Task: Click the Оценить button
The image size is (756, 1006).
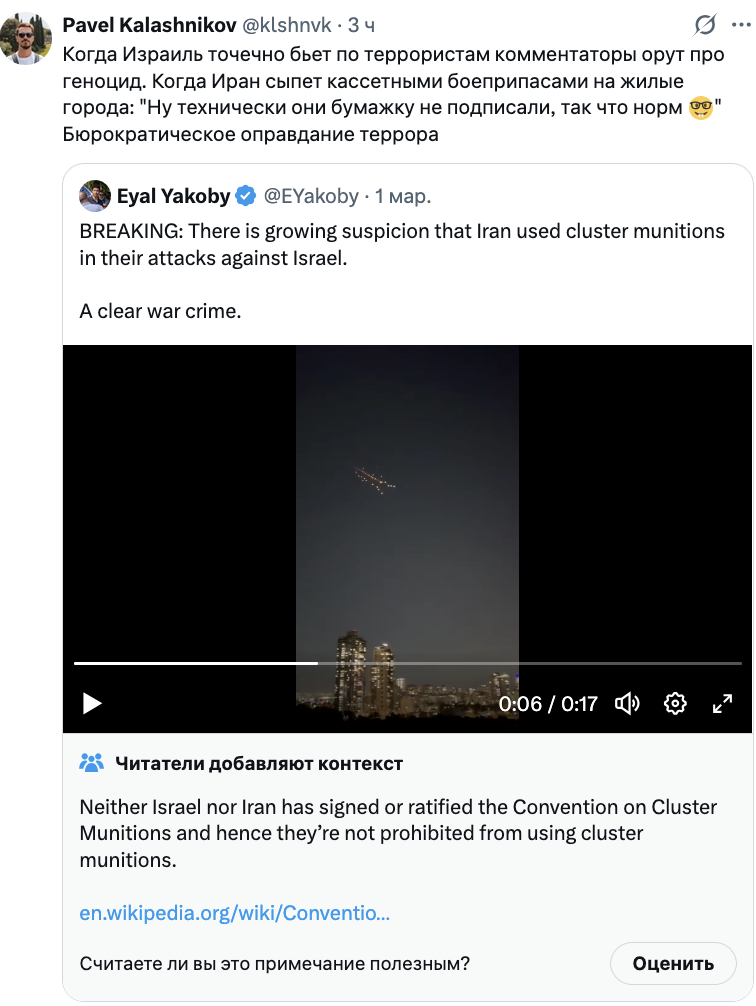Action: (673, 964)
